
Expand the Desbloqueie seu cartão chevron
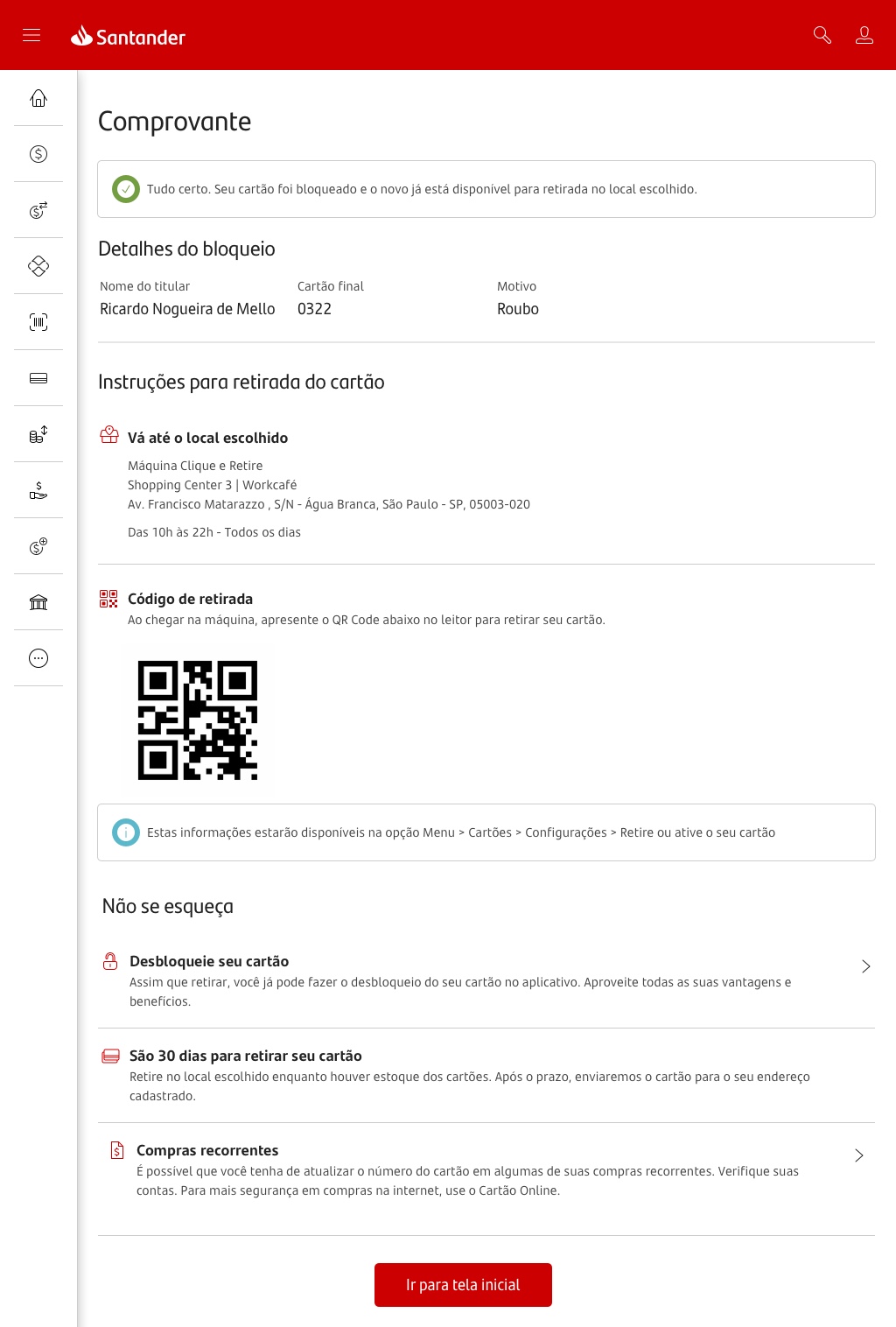click(x=865, y=966)
